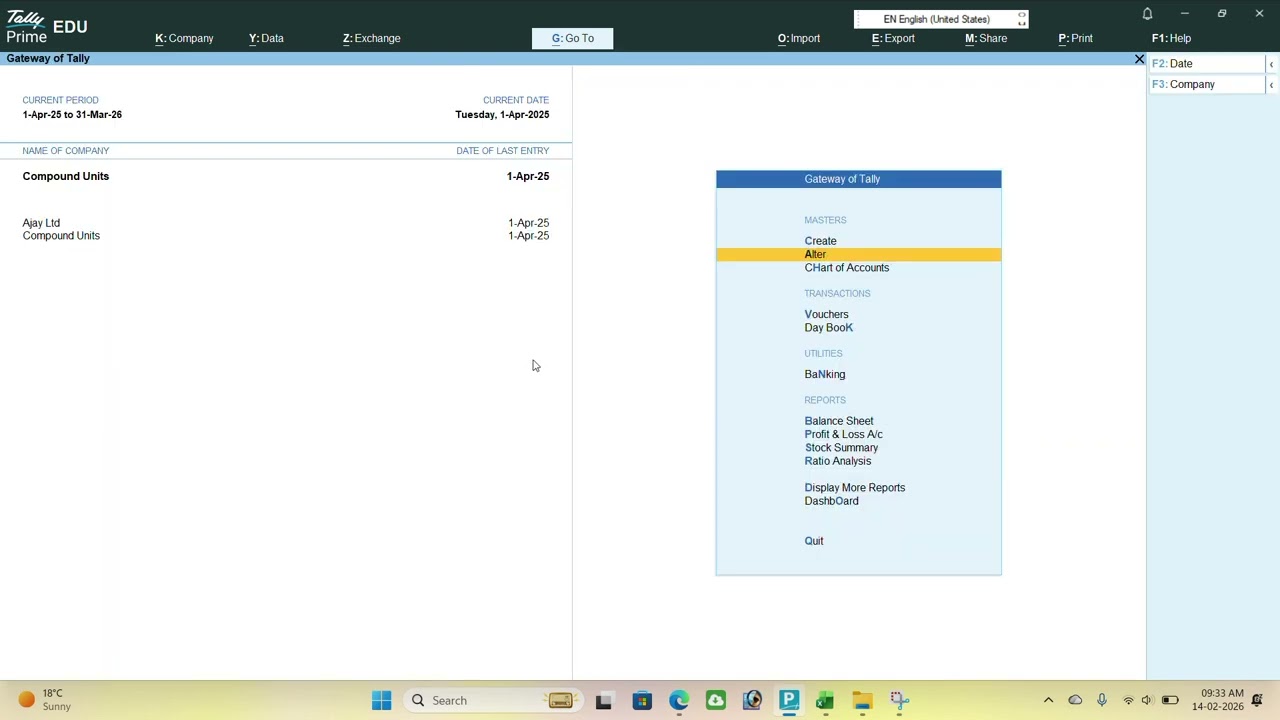Open the E: Export menu
1280x720 pixels.
pos(892,38)
